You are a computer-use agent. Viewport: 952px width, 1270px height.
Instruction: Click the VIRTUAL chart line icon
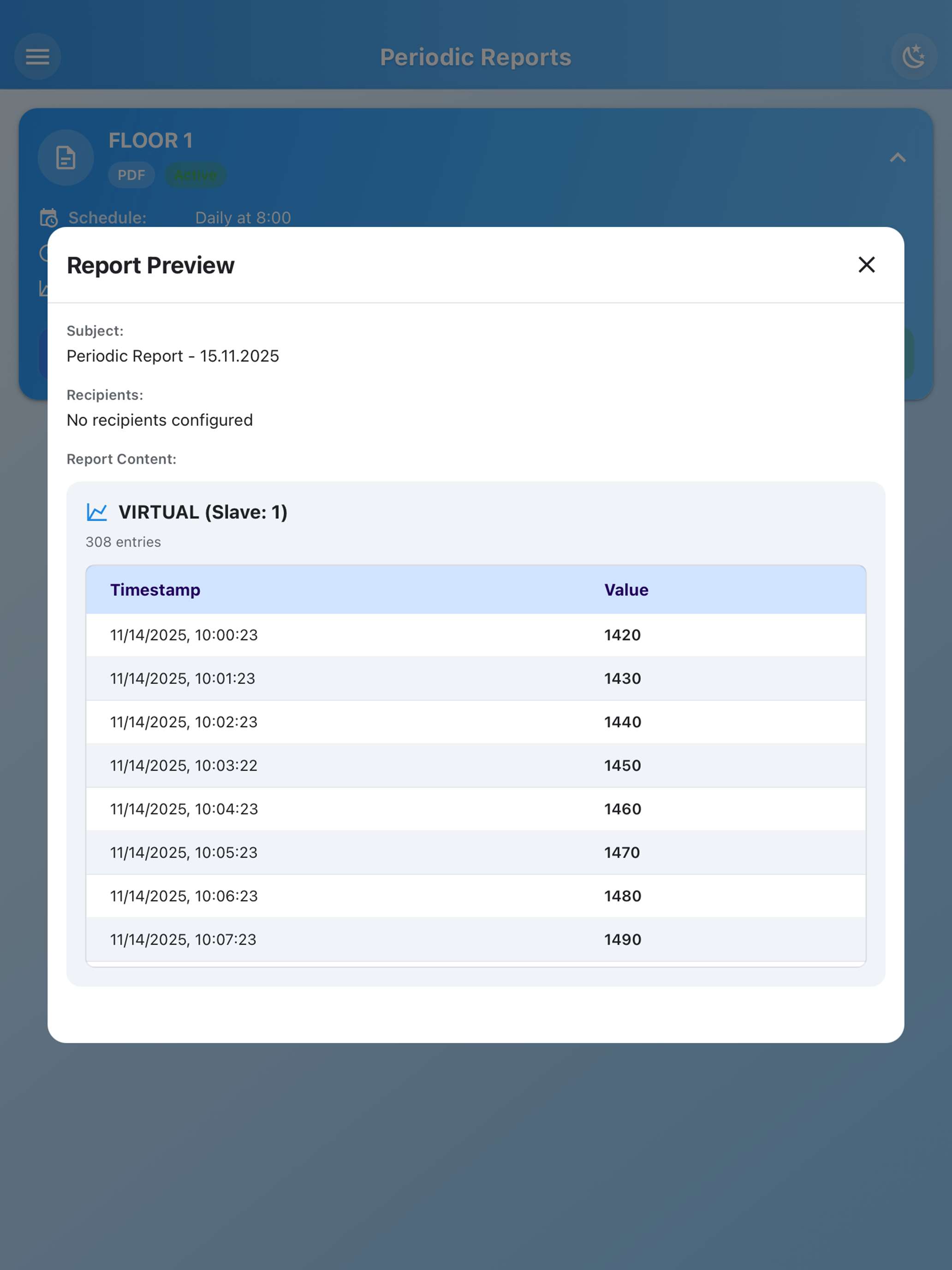97,512
